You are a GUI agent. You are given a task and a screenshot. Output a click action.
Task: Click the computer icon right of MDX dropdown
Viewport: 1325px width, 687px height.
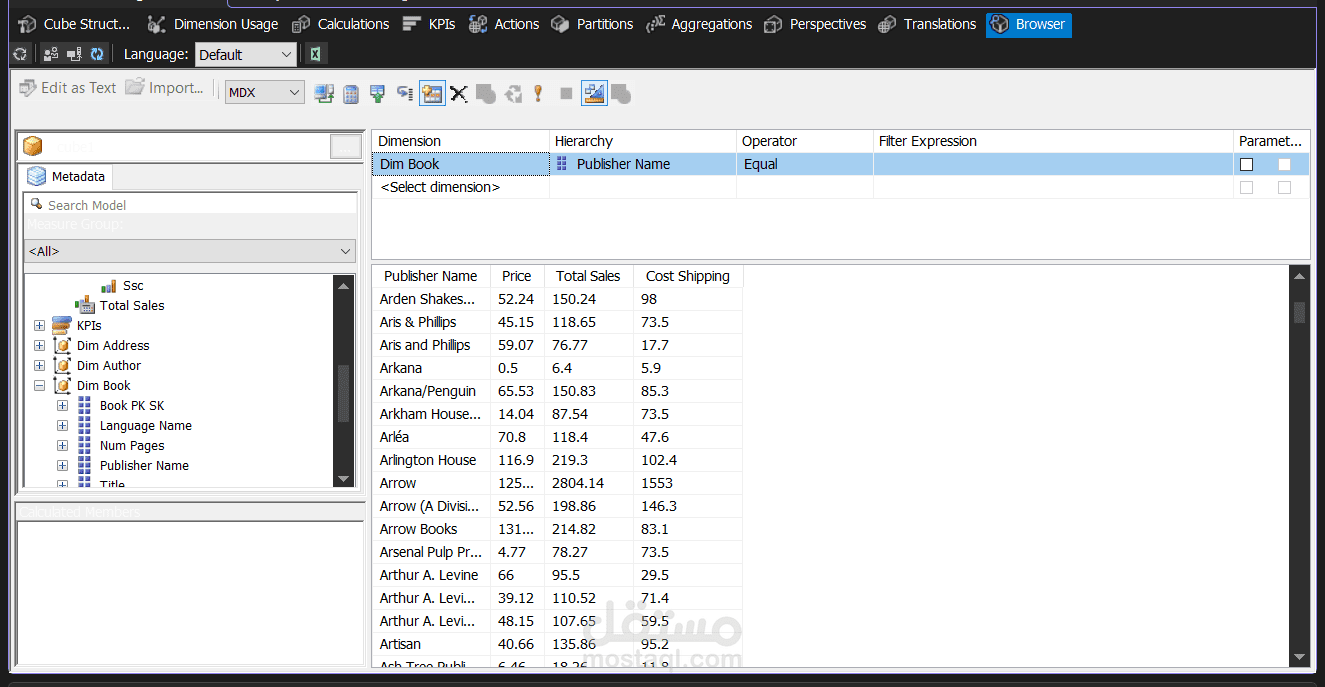coord(324,93)
